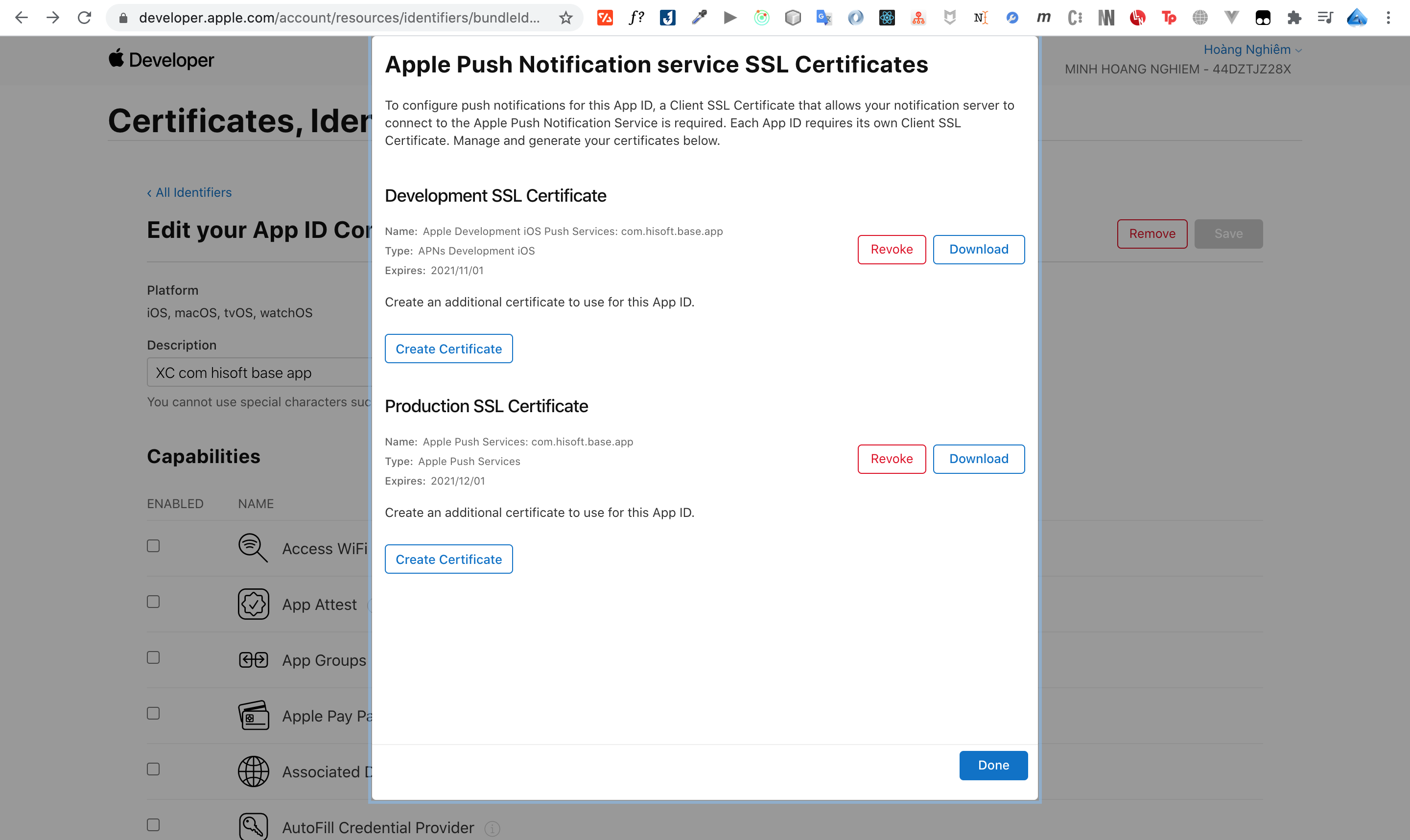
Task: Revoke the Production SSL Certificate
Action: pos(891,459)
